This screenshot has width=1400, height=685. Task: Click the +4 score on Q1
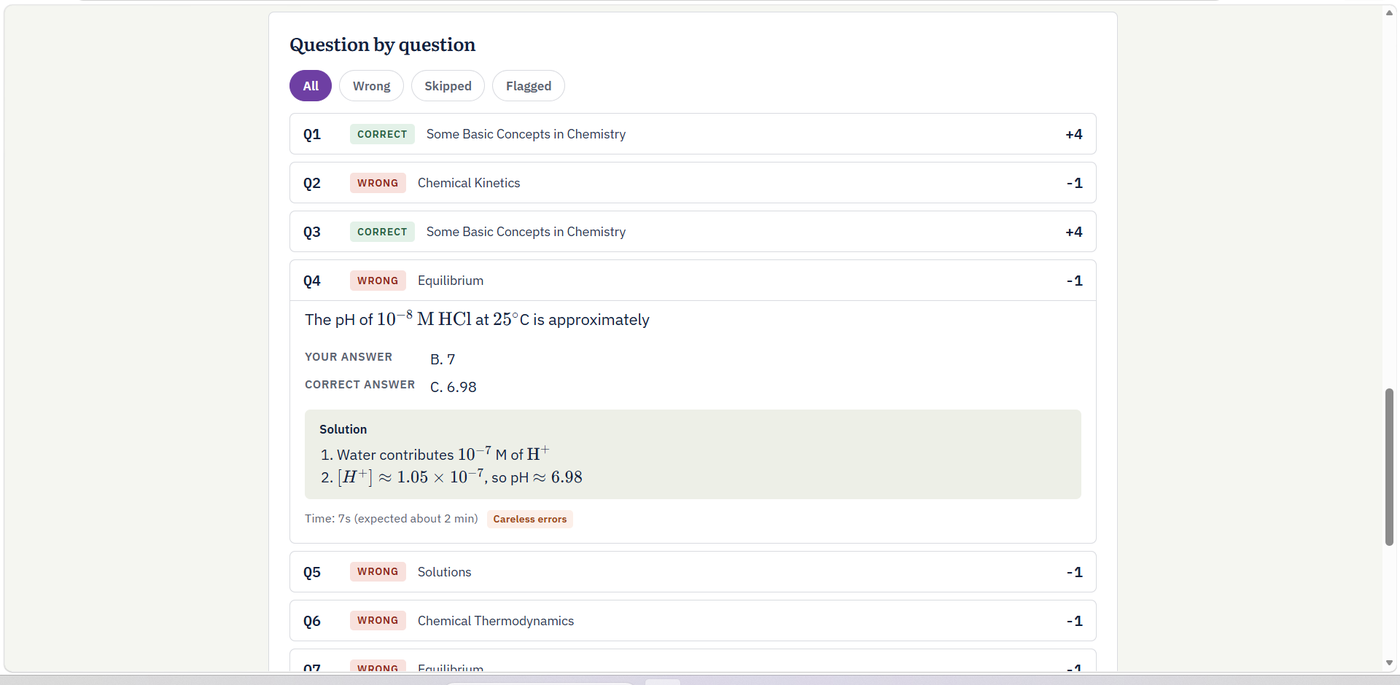tap(1074, 134)
